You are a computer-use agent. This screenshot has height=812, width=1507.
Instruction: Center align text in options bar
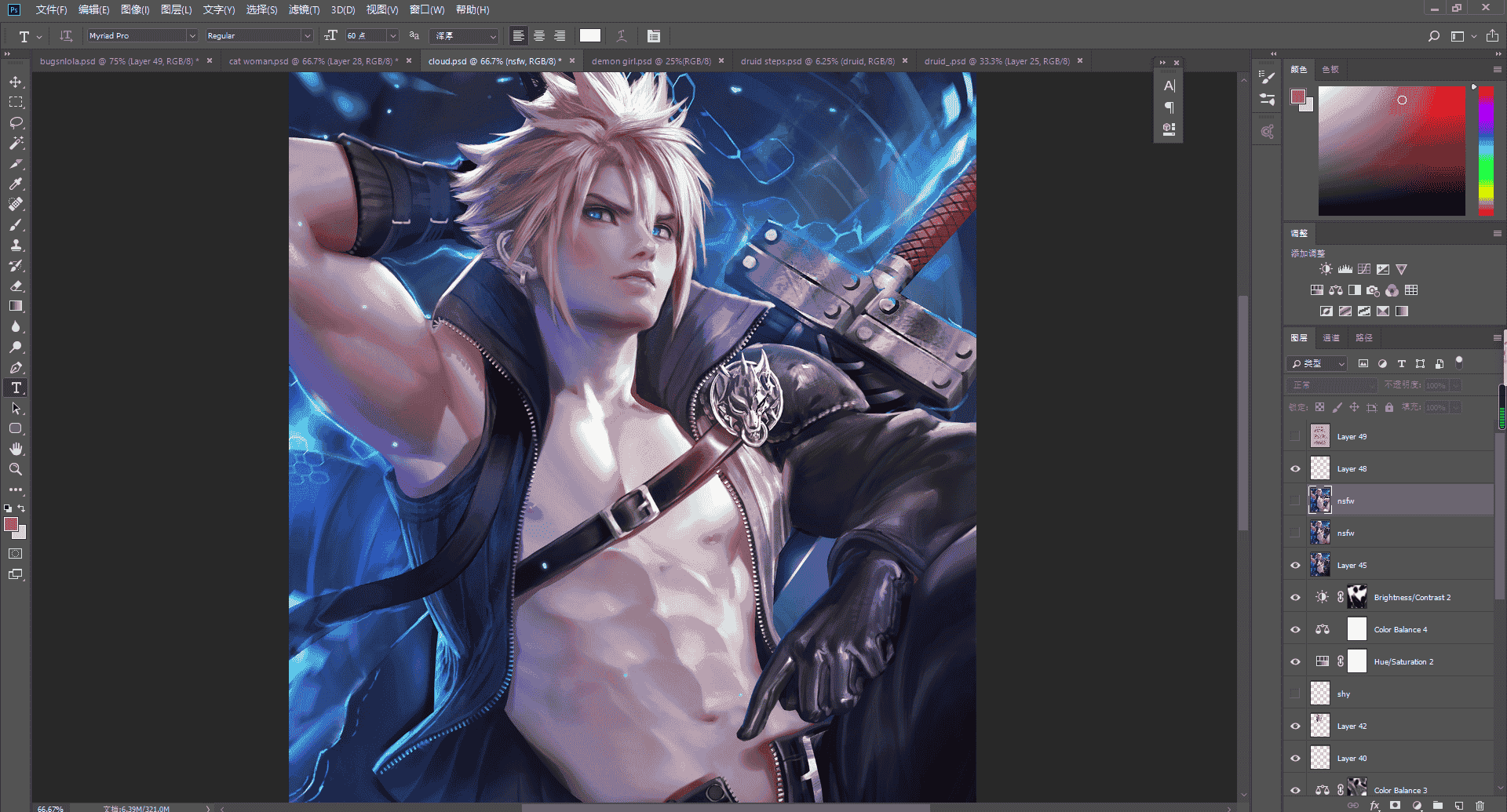click(539, 35)
